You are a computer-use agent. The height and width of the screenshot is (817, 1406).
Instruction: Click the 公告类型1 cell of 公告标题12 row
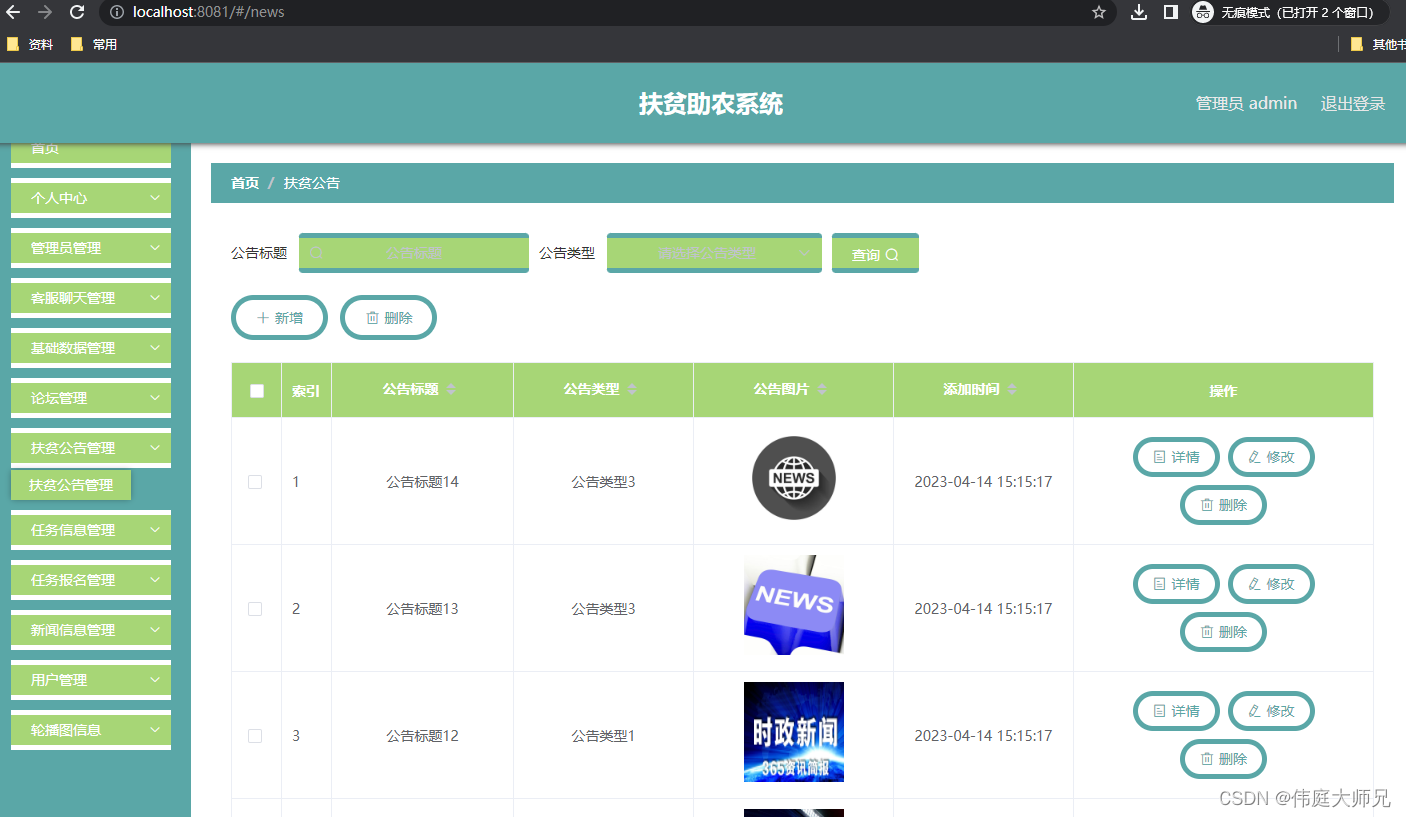(603, 736)
